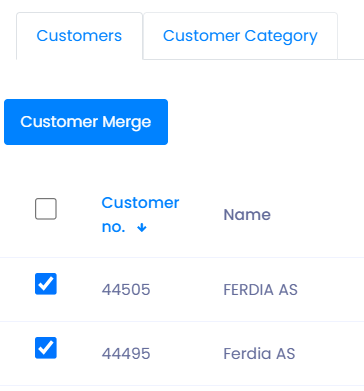
Task: Switch to the Customers tab
Action: point(79,36)
